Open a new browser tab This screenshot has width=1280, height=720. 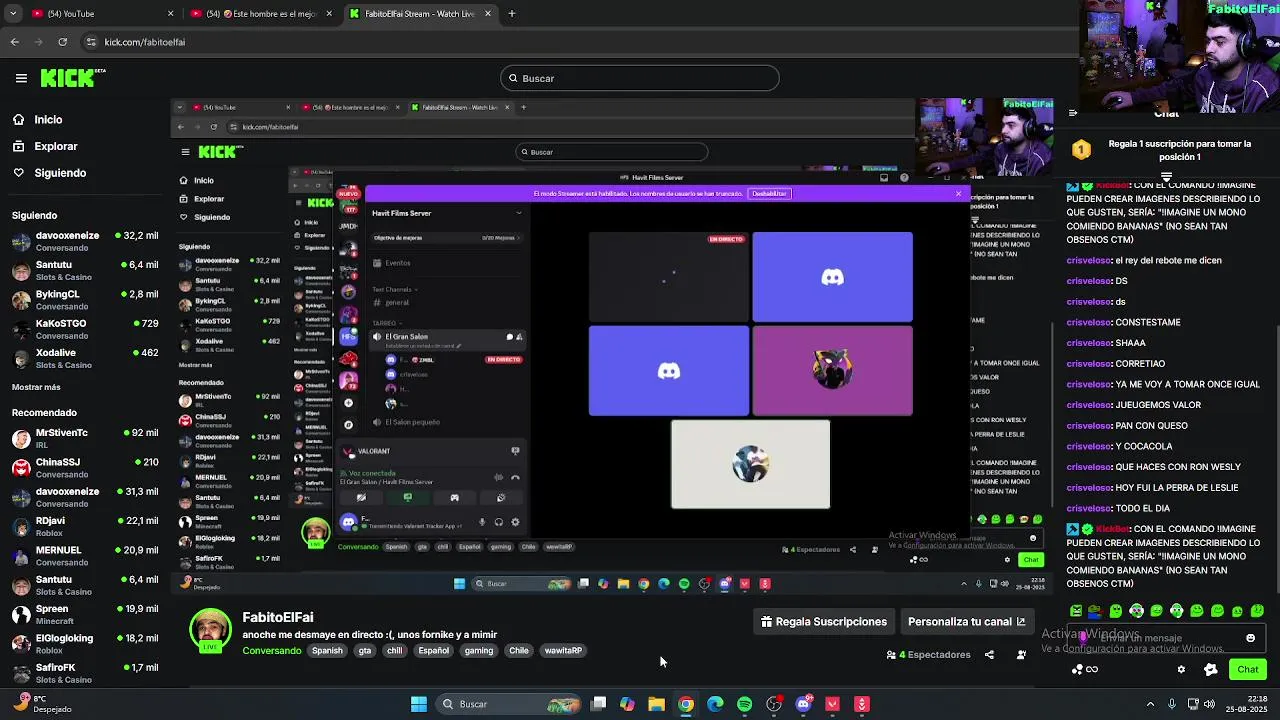click(x=512, y=14)
